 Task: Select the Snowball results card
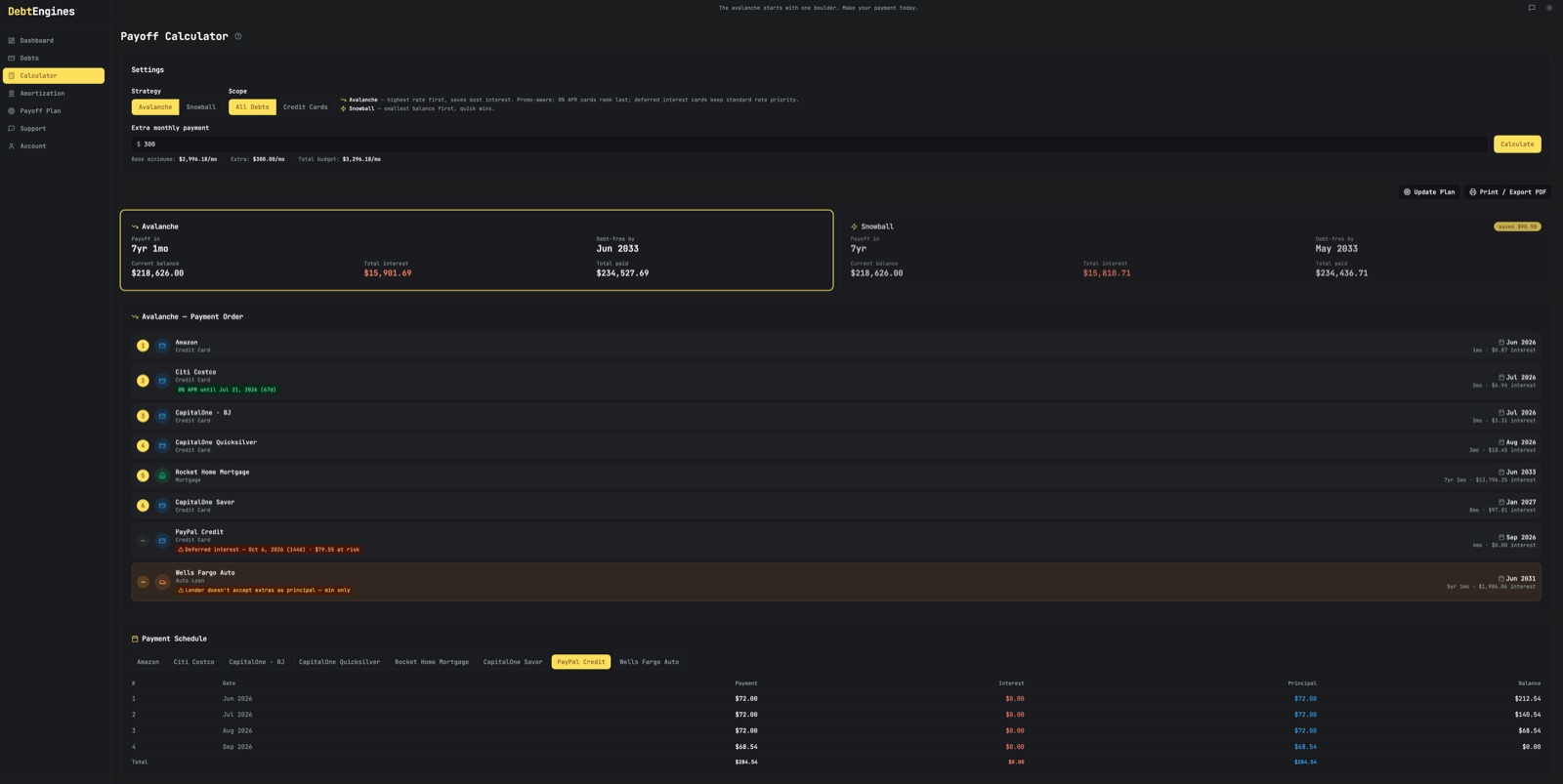point(1196,250)
